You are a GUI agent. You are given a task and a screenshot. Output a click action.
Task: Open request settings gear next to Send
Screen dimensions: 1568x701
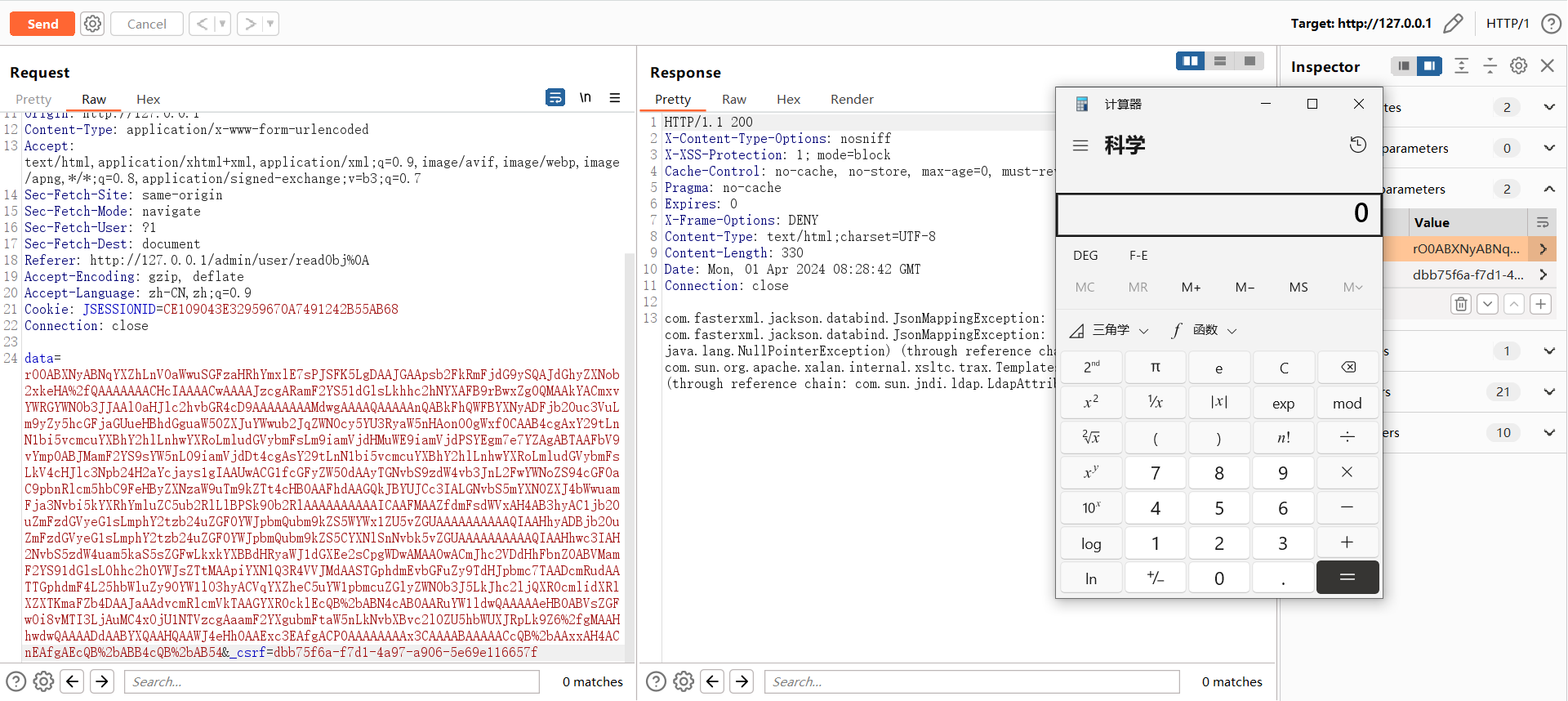pyautogui.click(x=93, y=24)
